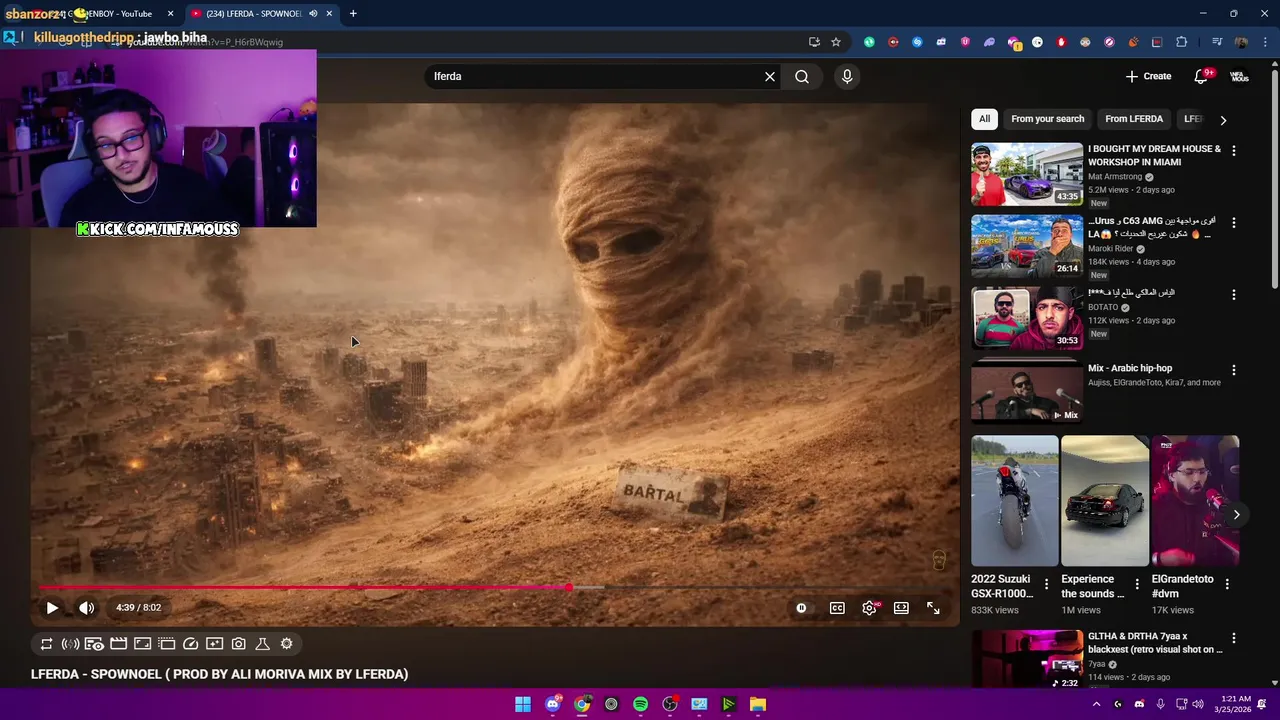Open the flask experiments icon
Screen dimensions: 1280x720
262,644
